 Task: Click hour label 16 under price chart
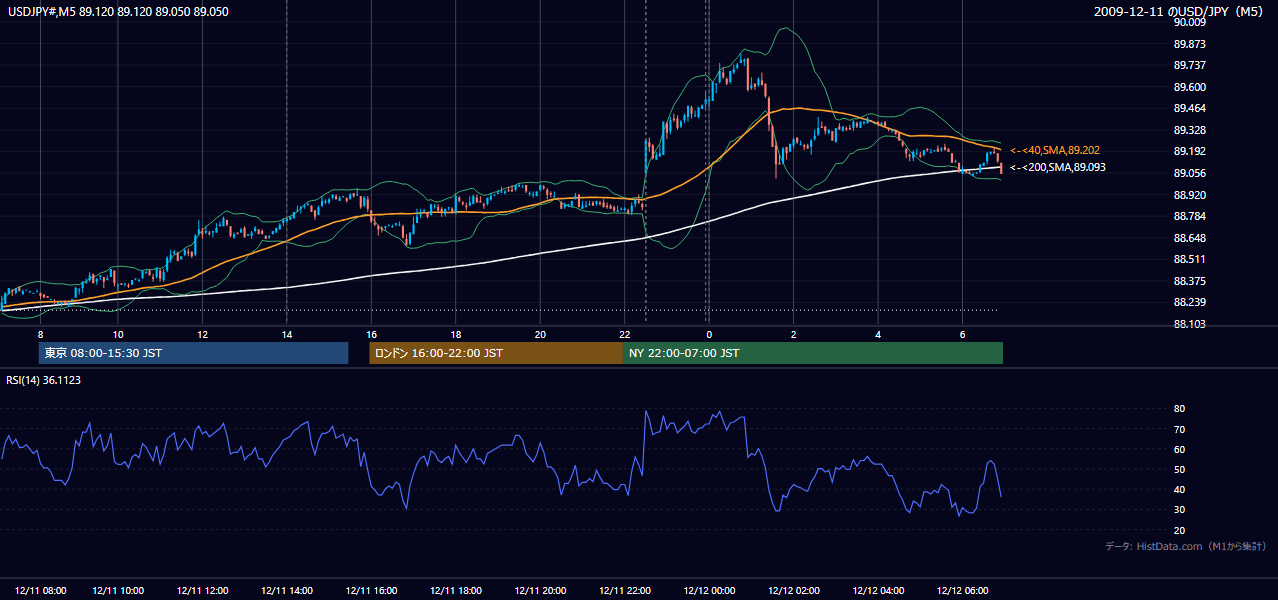coord(371,334)
